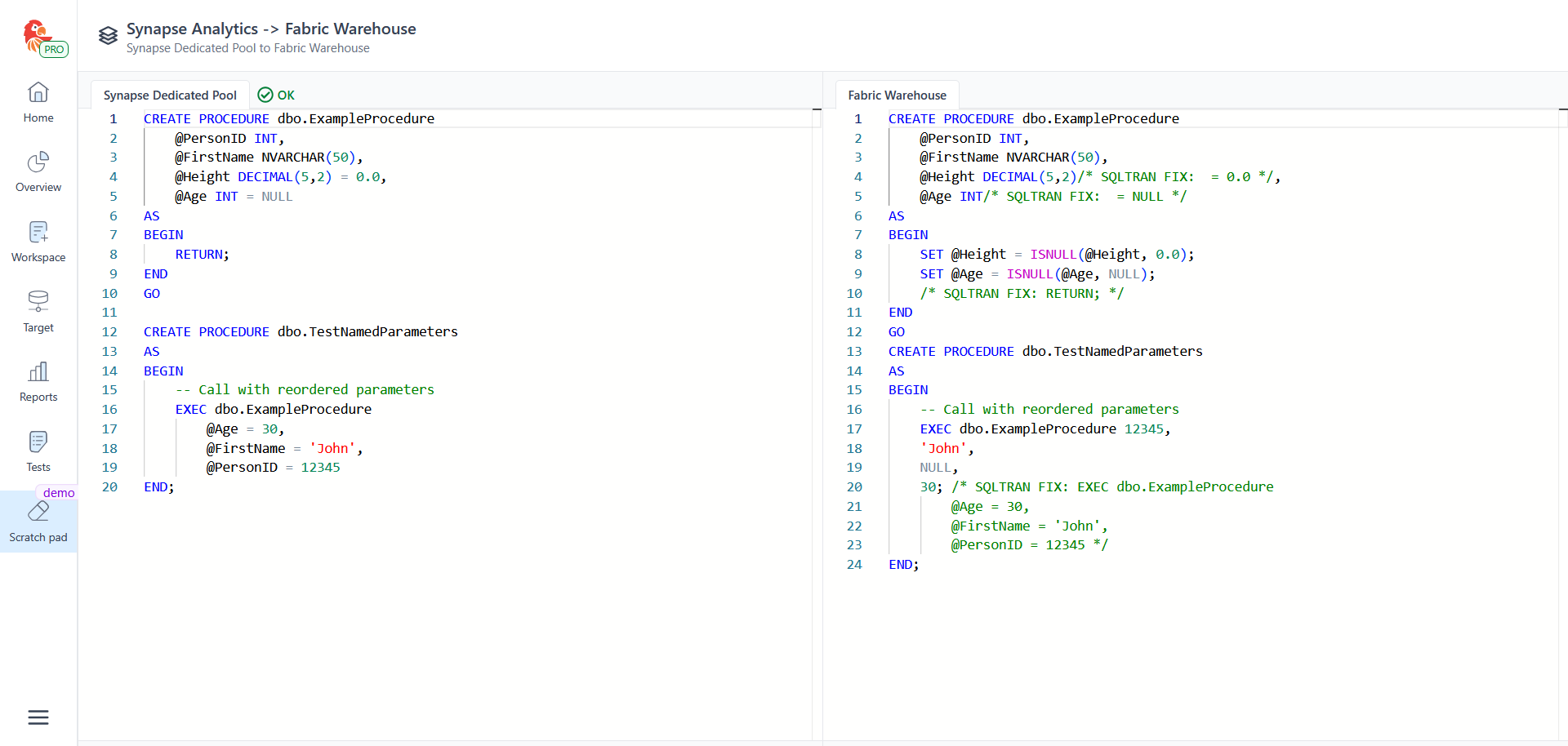Click line number 24 in the Fabric editor
The height and width of the screenshot is (746, 1568).
pos(854,565)
